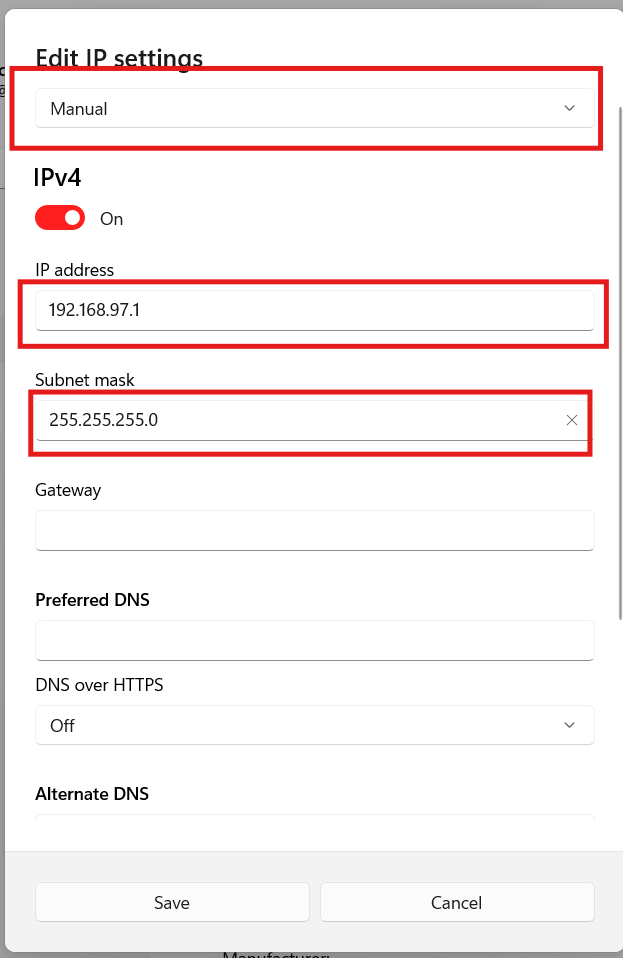Cancel editing the IP settings
Image resolution: width=623 pixels, height=958 pixels.
click(456, 902)
